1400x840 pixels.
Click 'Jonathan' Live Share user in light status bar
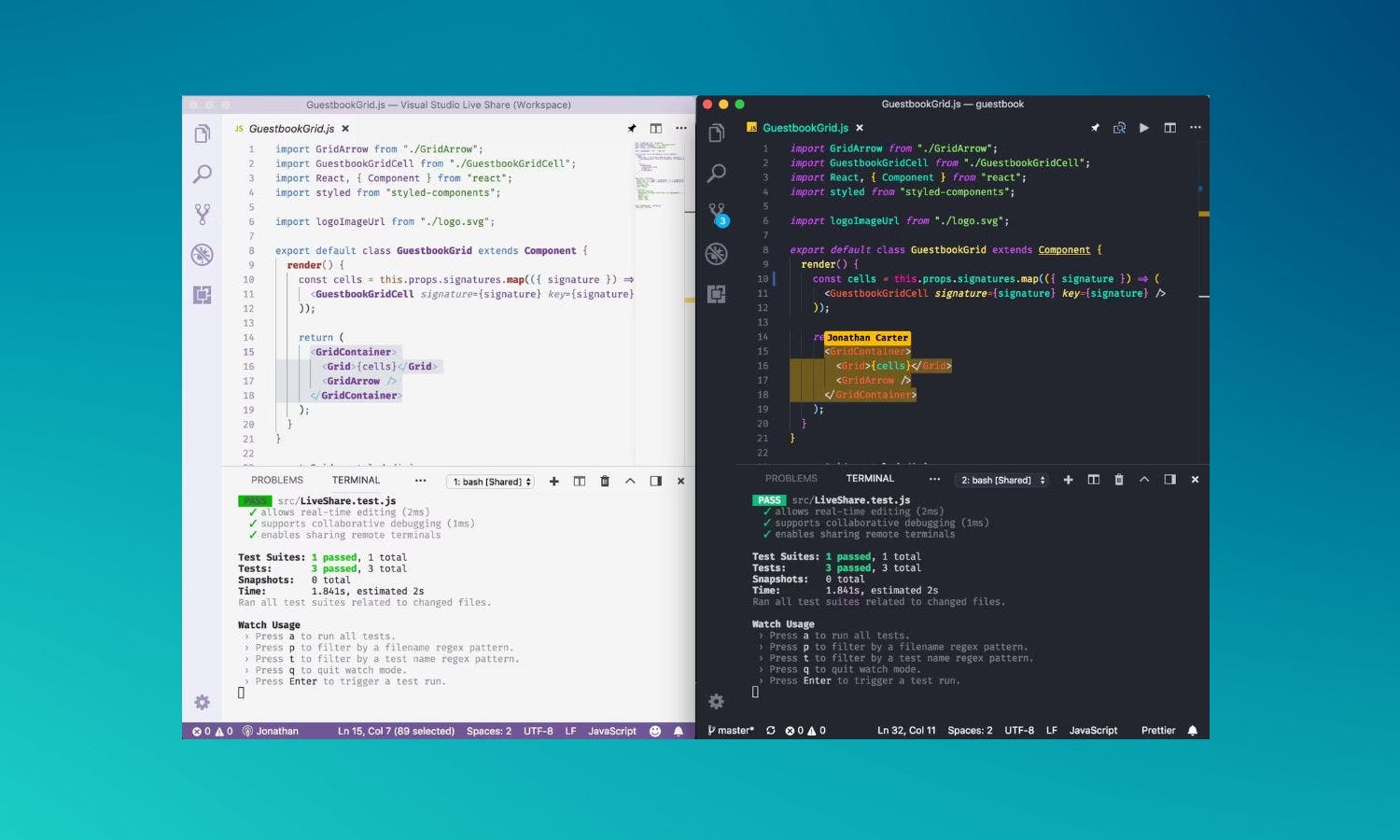pyautogui.click(x=271, y=732)
